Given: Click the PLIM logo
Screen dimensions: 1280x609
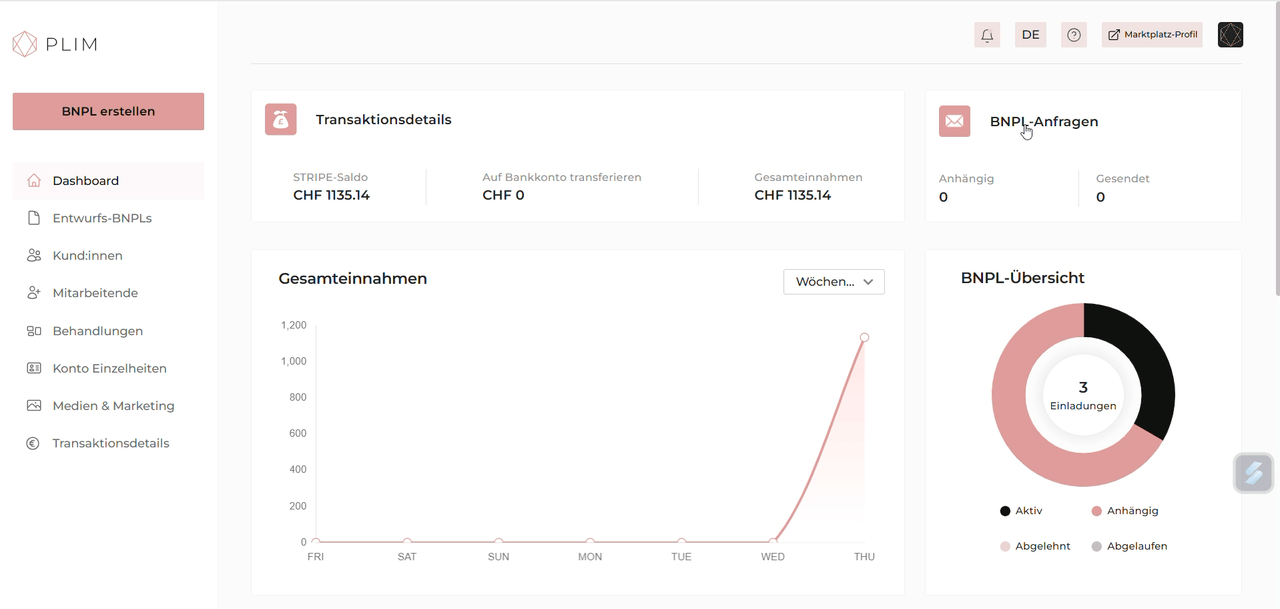Looking at the screenshot, I should tap(55, 44).
